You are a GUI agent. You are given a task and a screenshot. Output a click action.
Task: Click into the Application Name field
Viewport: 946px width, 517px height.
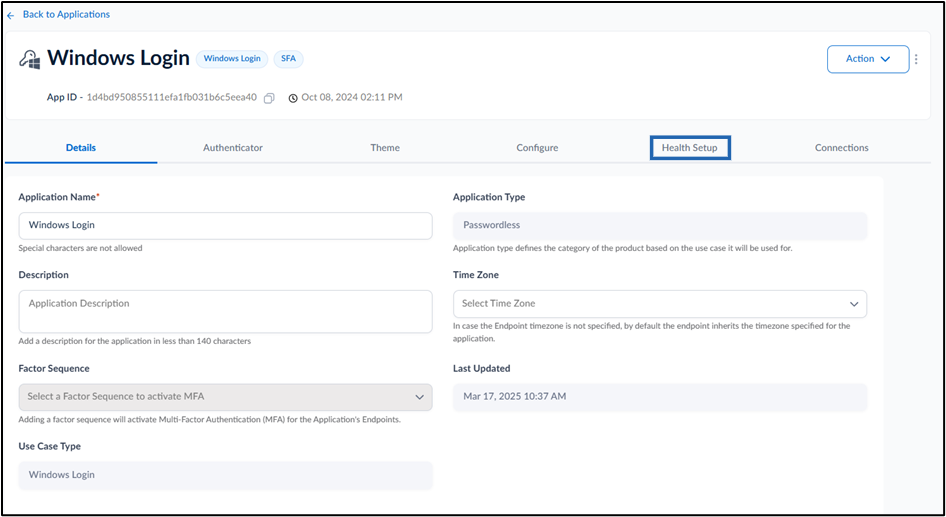coord(226,226)
